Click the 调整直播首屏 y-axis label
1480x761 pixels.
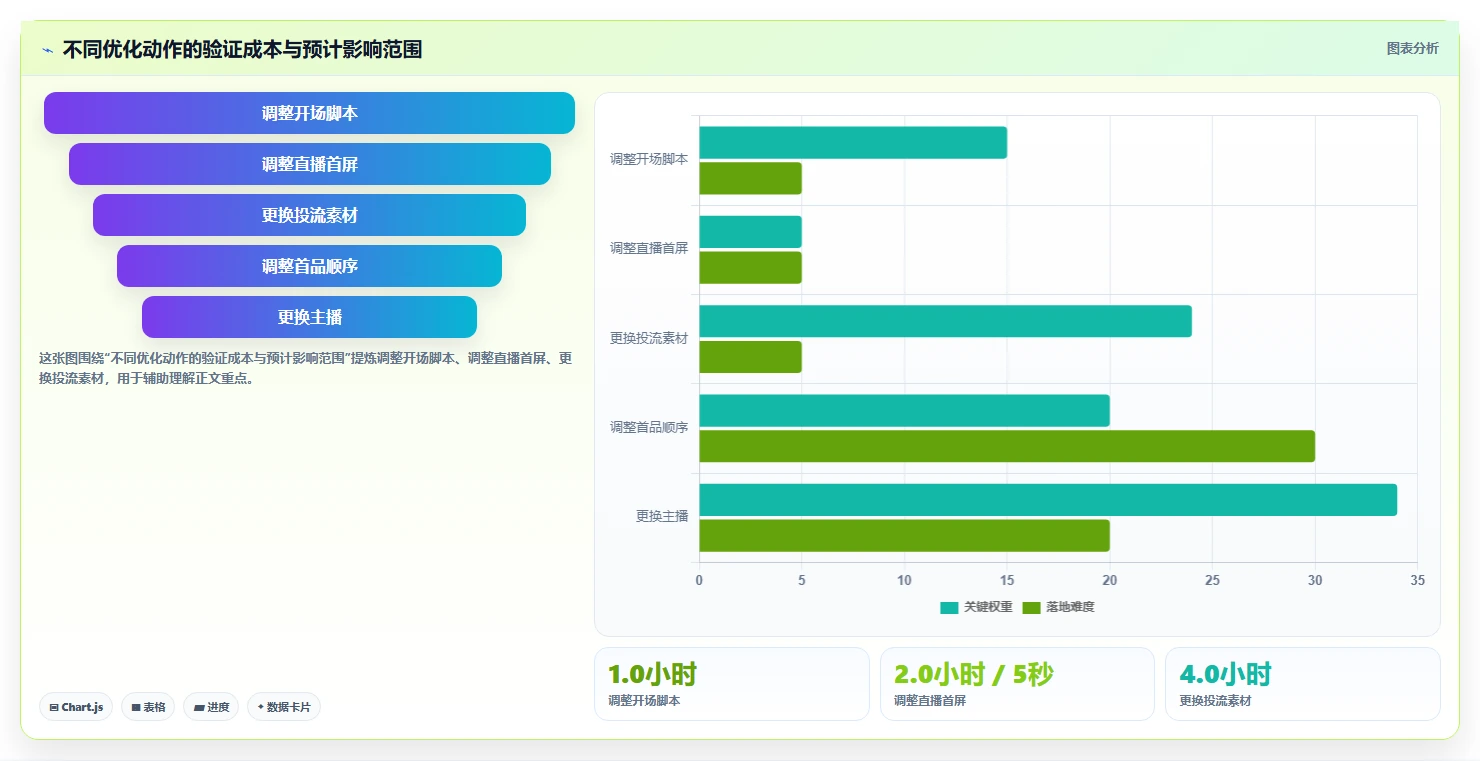(649, 248)
